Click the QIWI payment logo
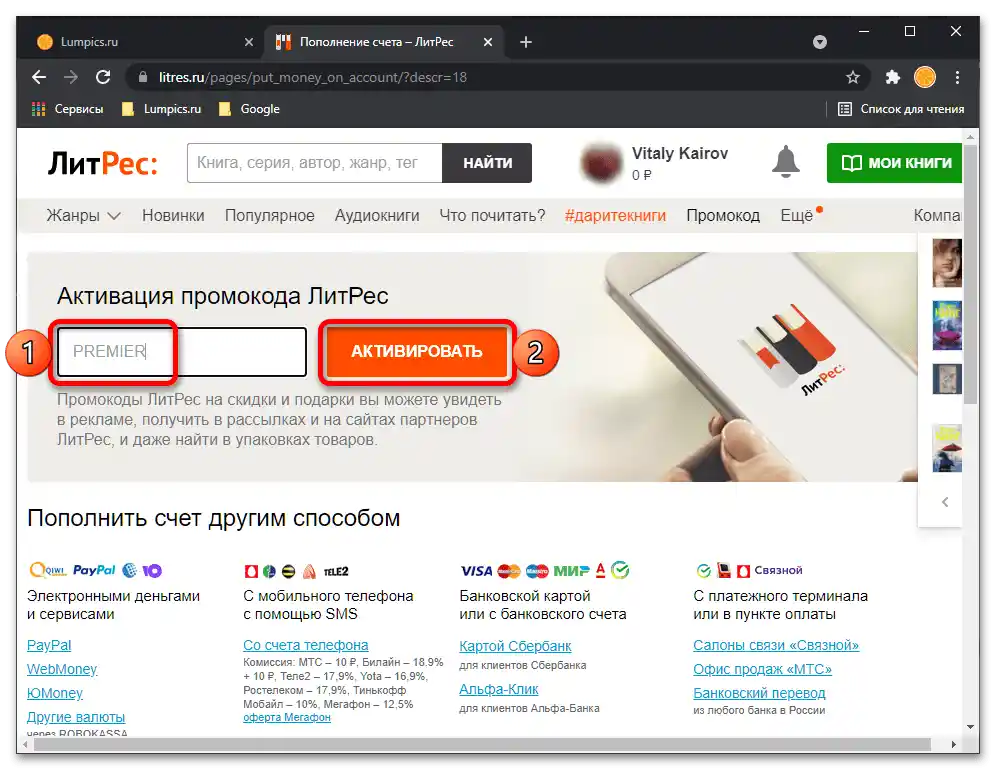Viewport: 996px width, 770px height. pyautogui.click(x=48, y=570)
